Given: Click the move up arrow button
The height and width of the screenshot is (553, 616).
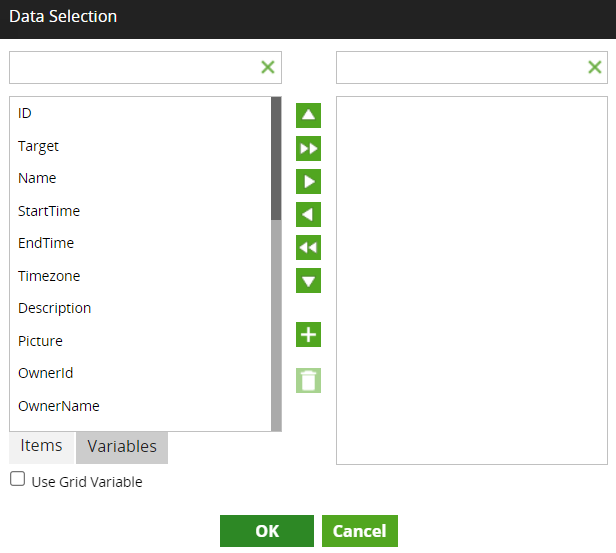Looking at the screenshot, I should [x=308, y=115].
